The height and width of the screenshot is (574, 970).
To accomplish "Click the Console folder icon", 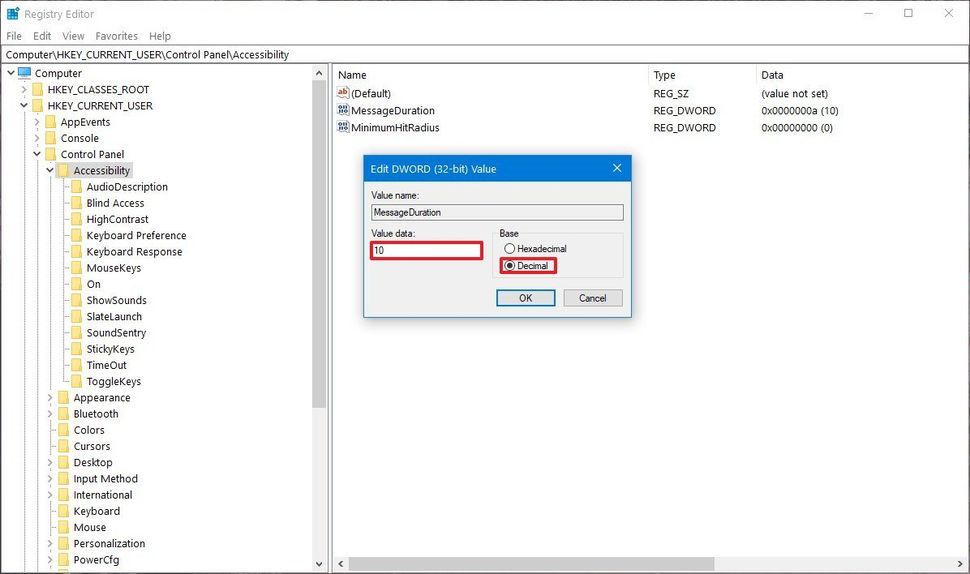I will [x=51, y=138].
